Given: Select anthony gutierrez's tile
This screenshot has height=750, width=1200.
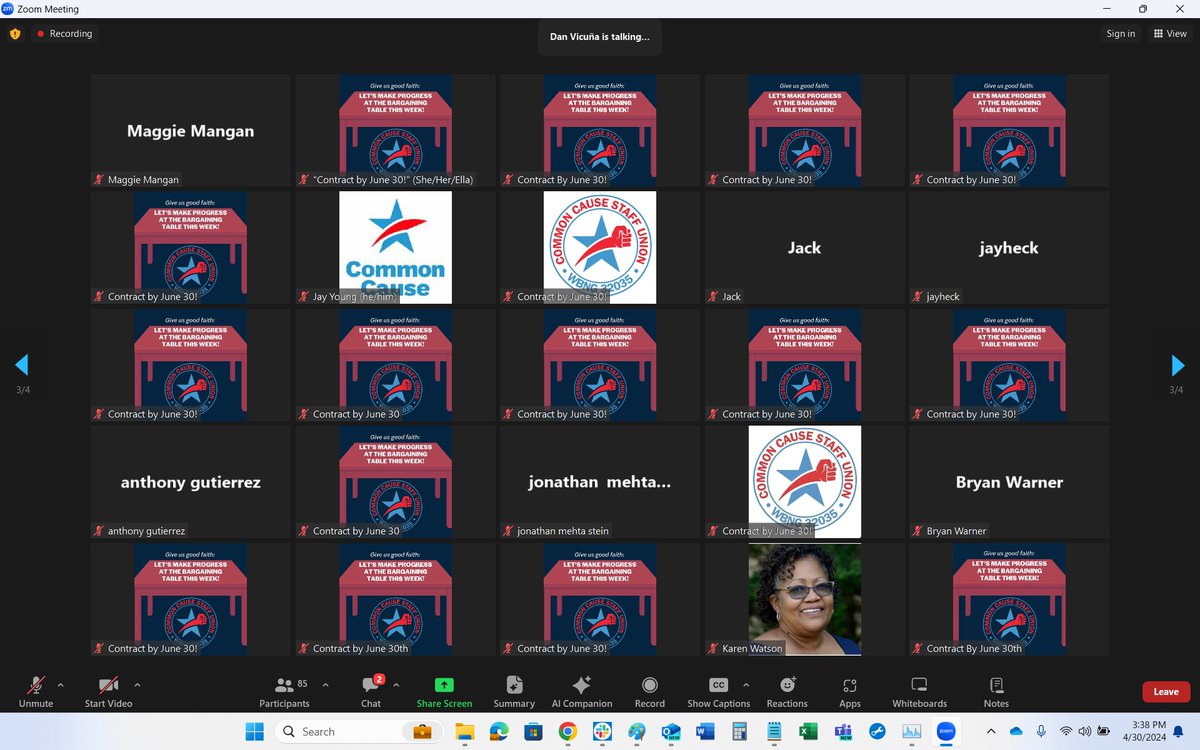Looking at the screenshot, I should click(190, 482).
